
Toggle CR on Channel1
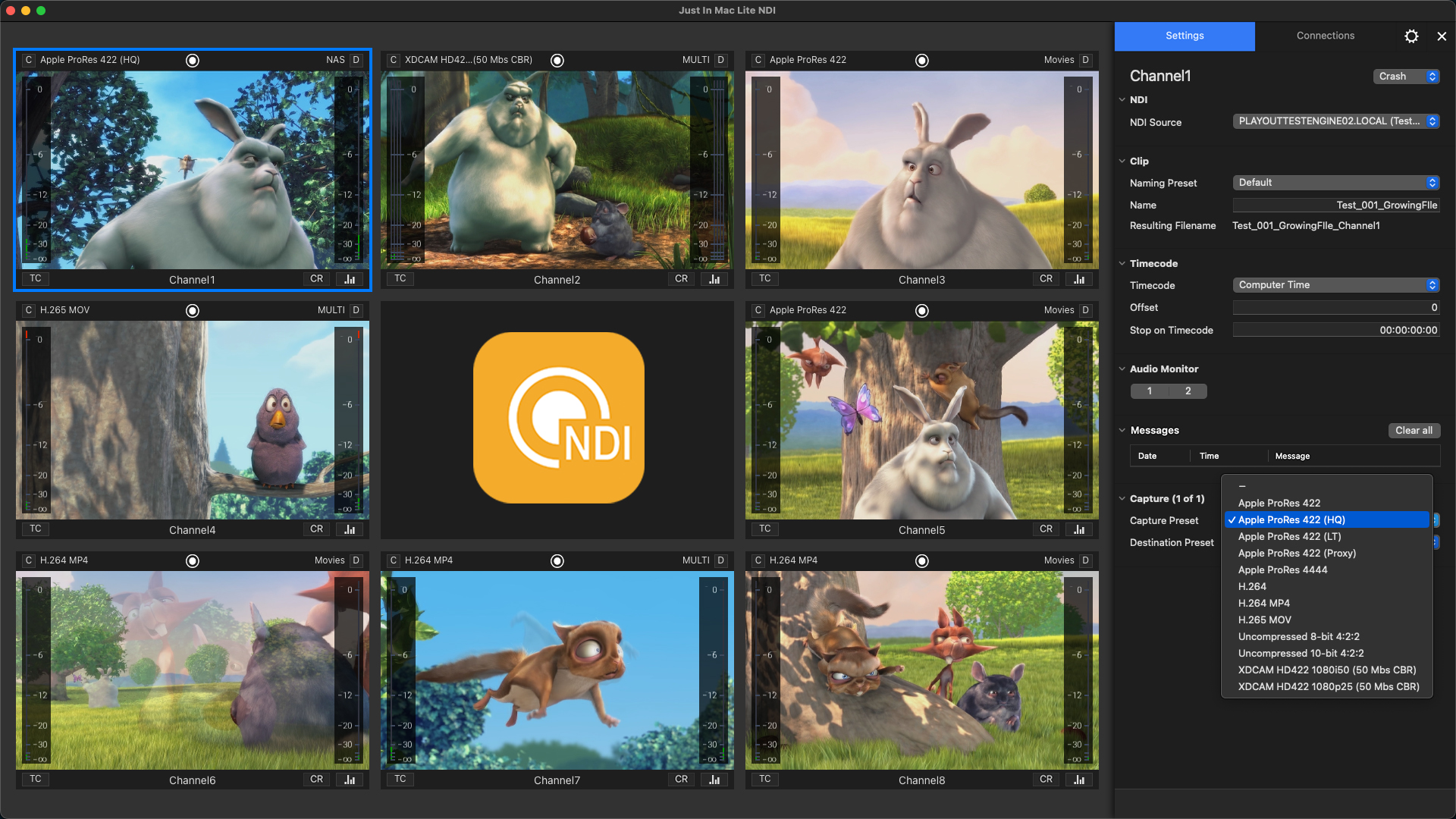317,279
